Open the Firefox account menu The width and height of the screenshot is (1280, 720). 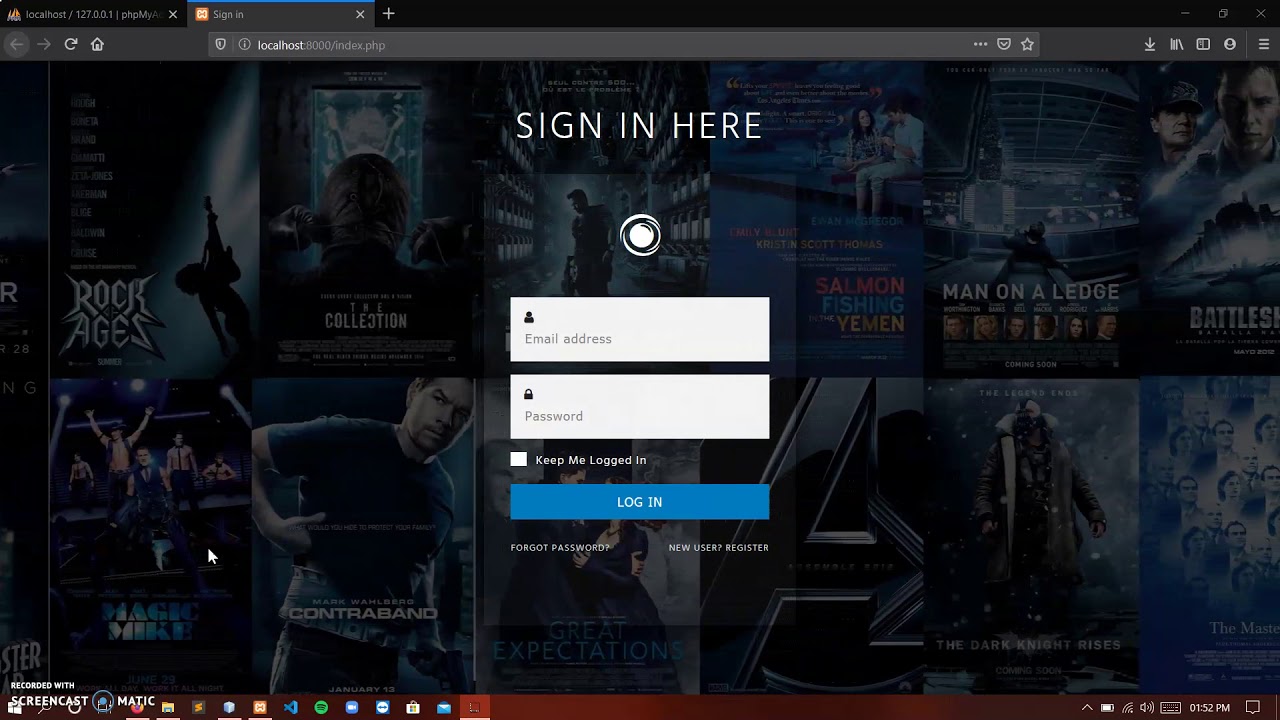pos(1230,44)
